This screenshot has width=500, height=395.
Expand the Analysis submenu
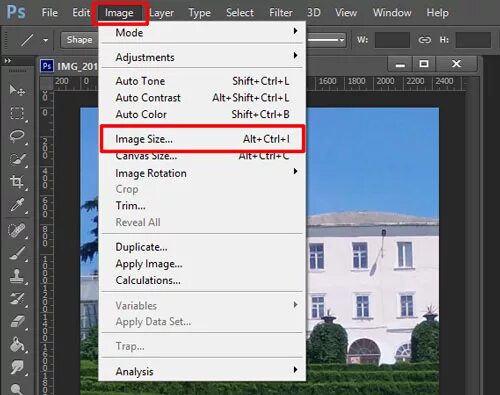(202, 371)
